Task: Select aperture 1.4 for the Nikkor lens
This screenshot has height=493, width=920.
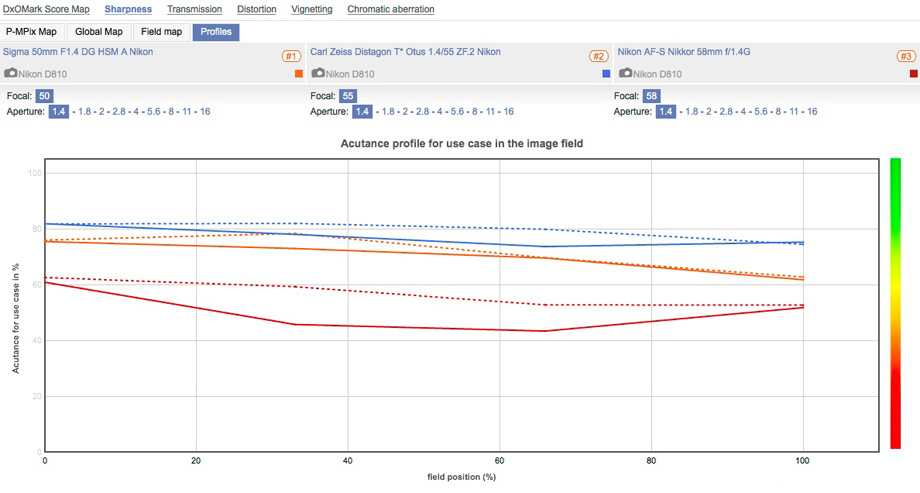Action: [665, 112]
